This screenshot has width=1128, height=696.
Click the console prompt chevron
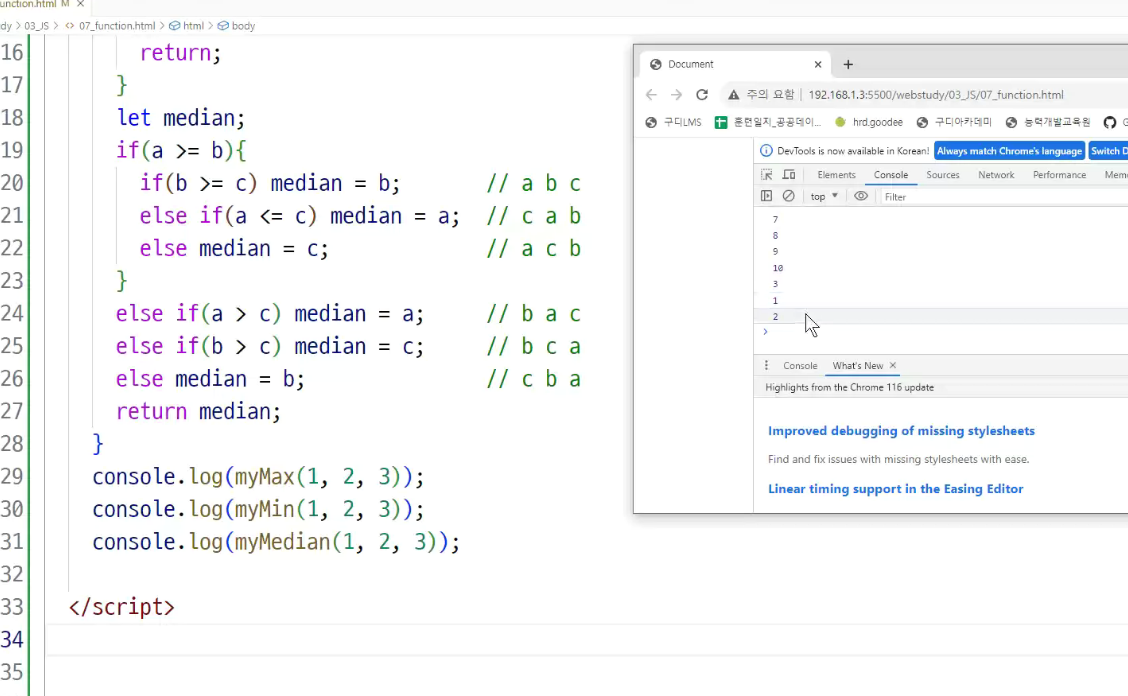[x=765, y=332]
